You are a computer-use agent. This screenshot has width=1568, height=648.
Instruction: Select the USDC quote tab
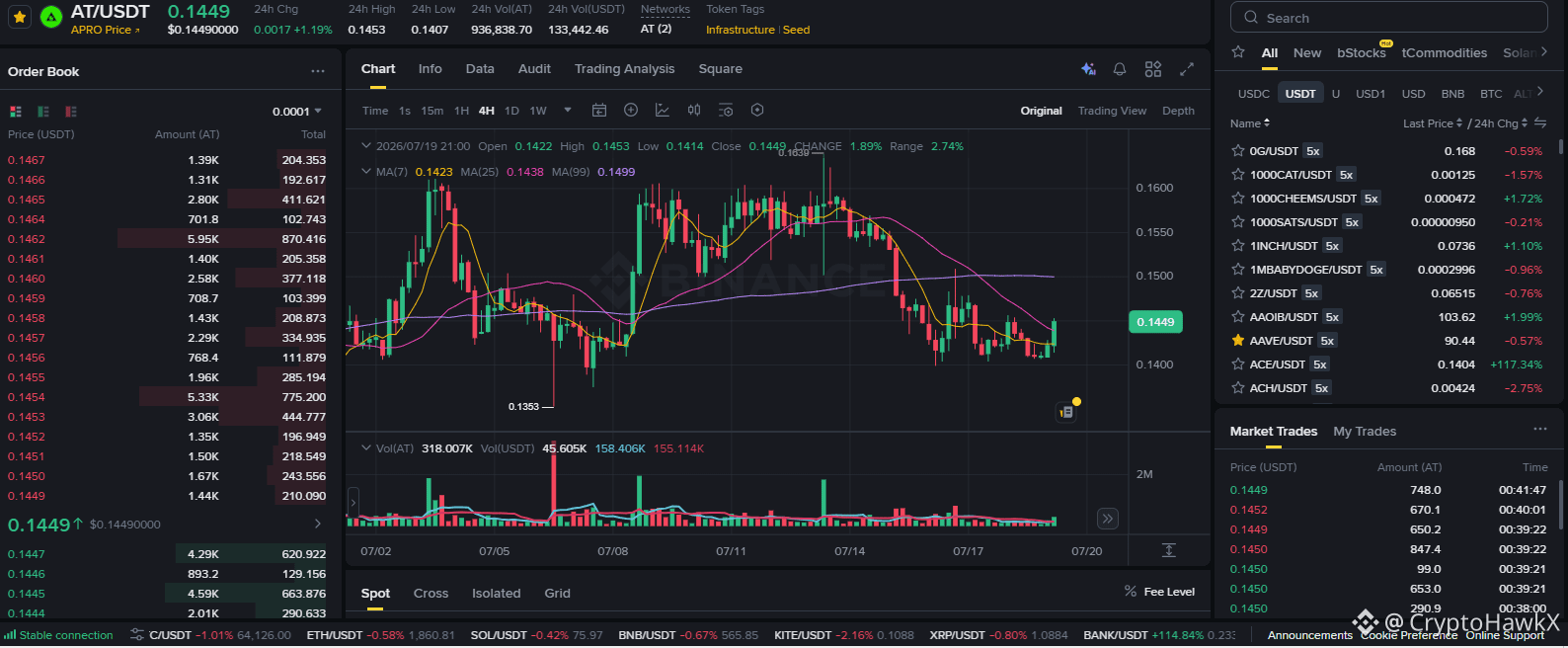point(1254,94)
